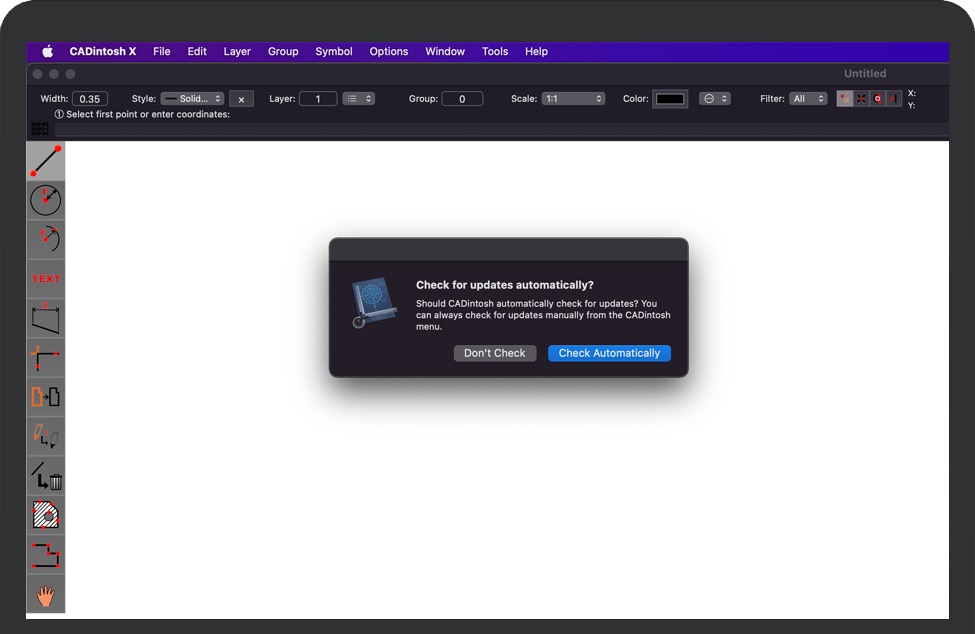Viewport: 975px width, 634px height.
Task: Click the Check Automatically button
Action: coord(609,353)
